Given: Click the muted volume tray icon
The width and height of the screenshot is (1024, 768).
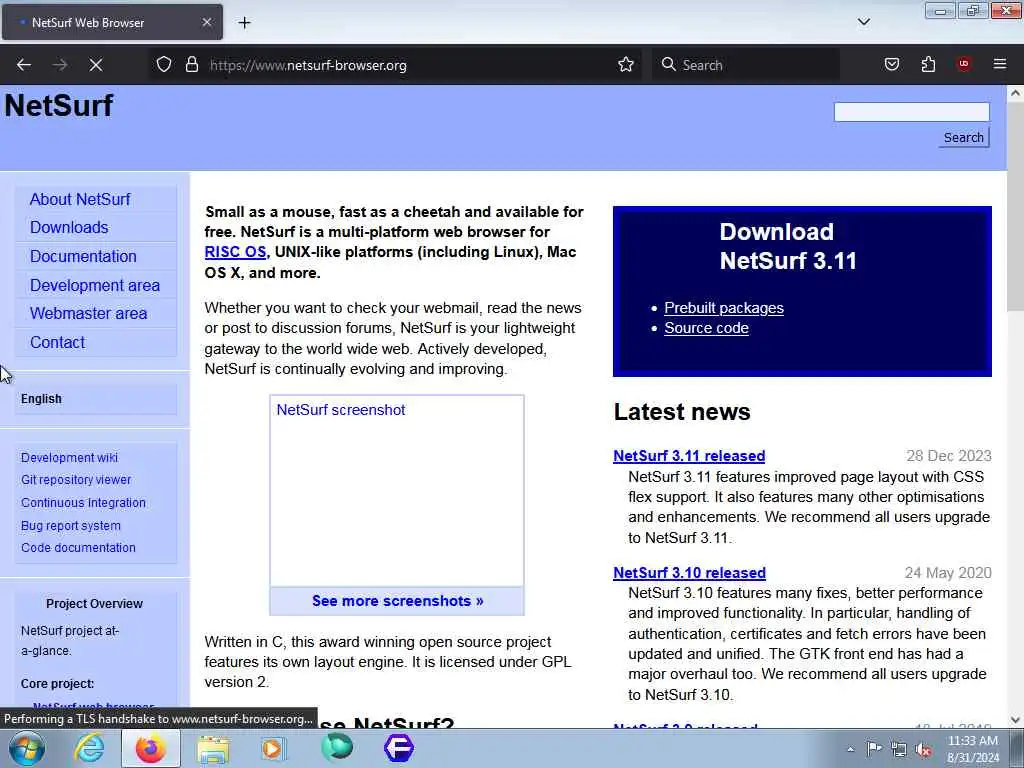Looking at the screenshot, I should pos(923,749).
